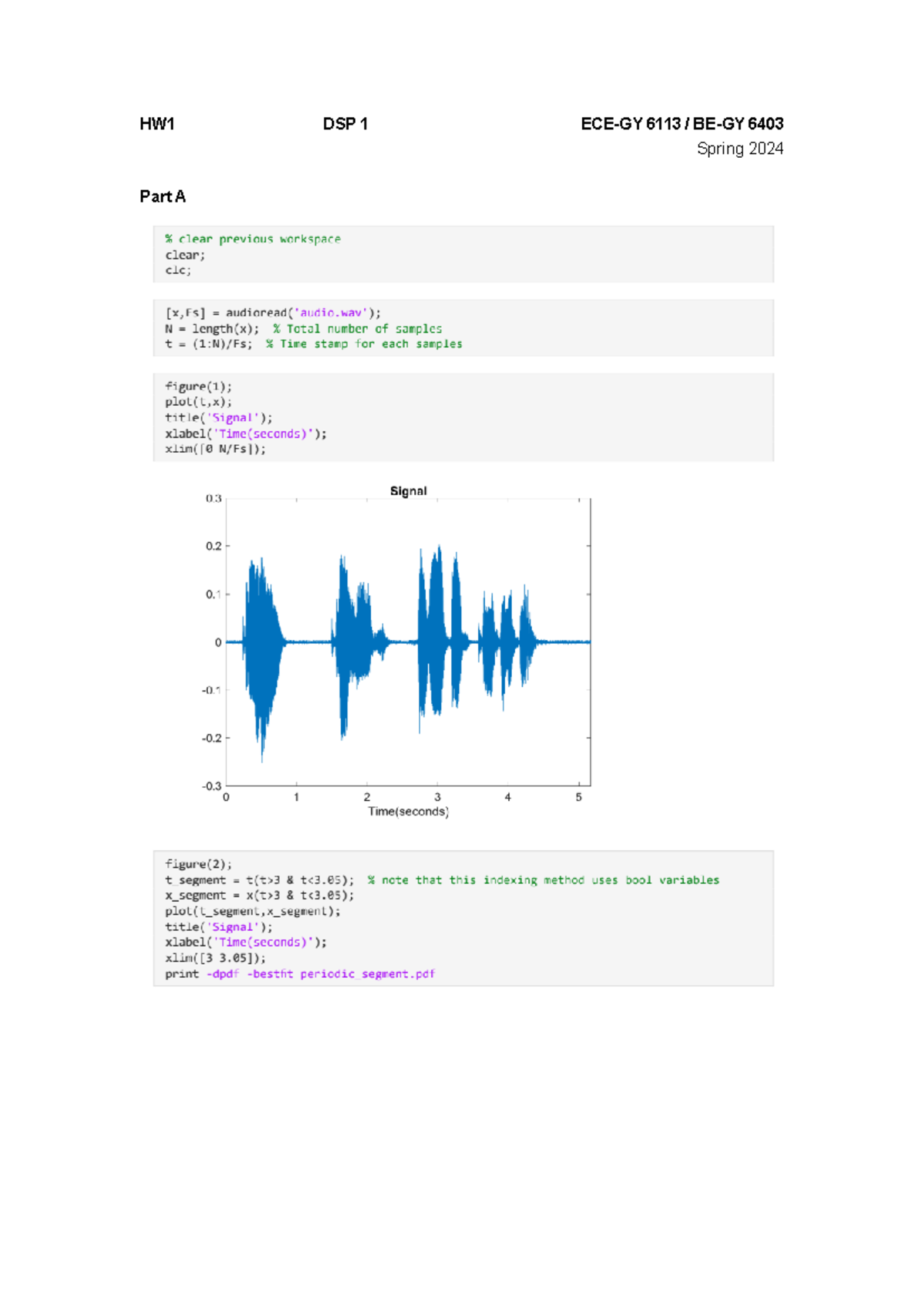Click the y-axis tick label 0.2
This screenshot has height=1306, width=924.
[213, 546]
